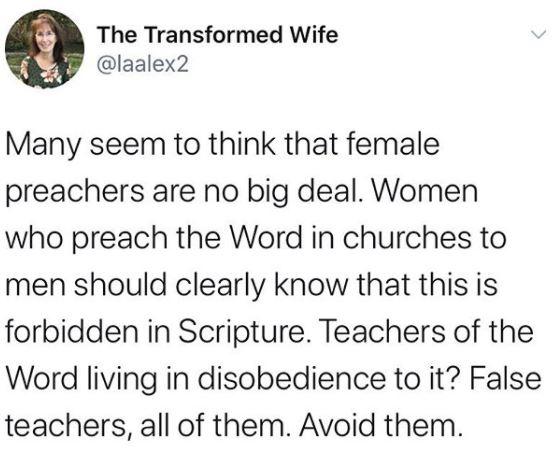This screenshot has height=462, width=553.
Task: Click the word "forbidden" in the tweet
Action: 72,331
